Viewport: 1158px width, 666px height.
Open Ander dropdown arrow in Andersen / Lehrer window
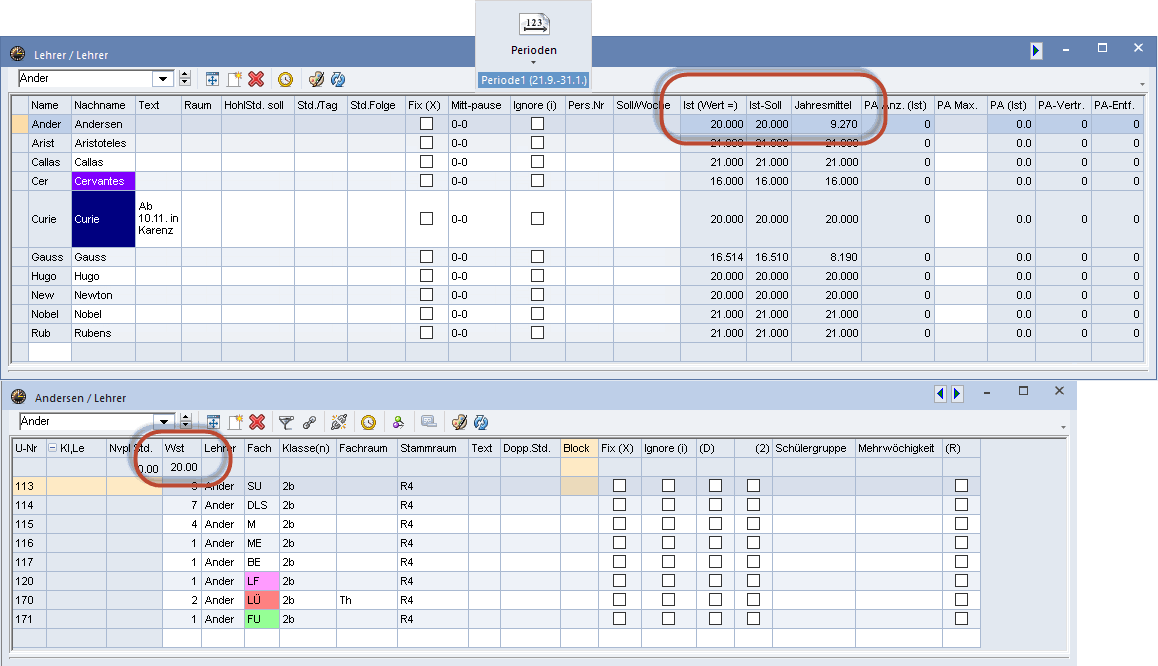[x=164, y=422]
